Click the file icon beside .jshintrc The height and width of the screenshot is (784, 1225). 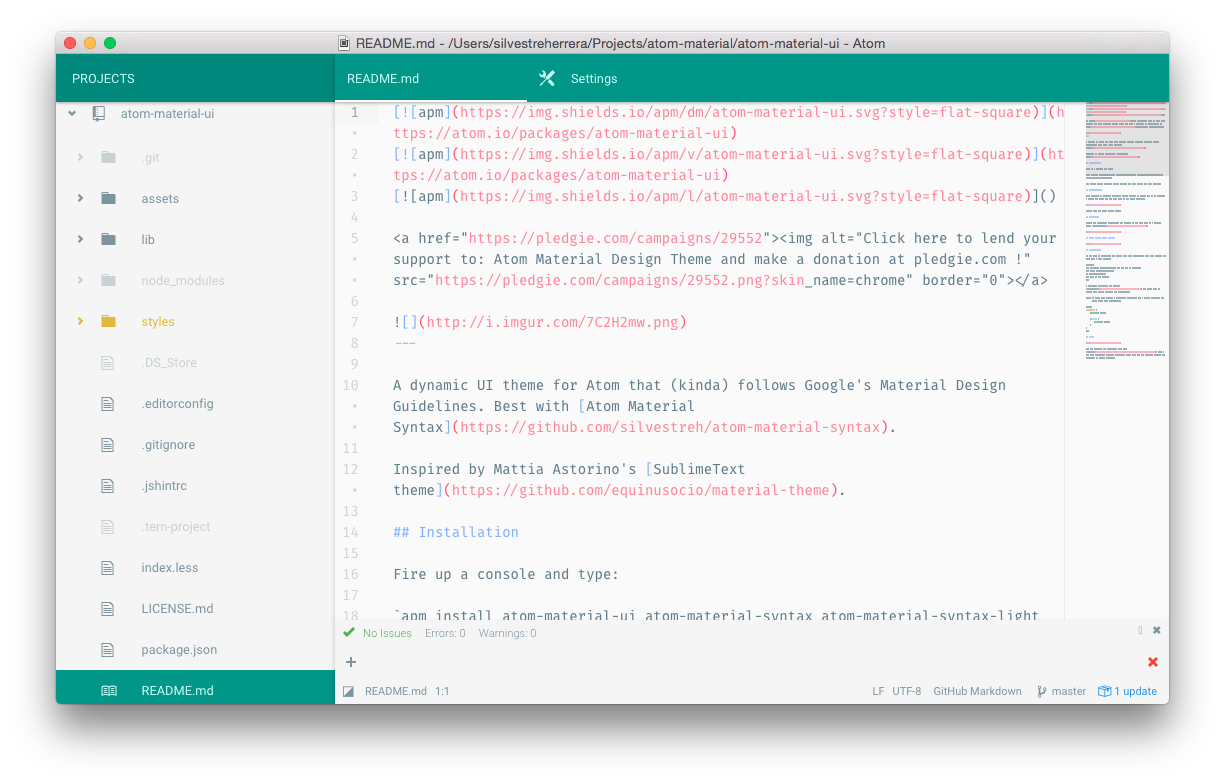point(108,486)
